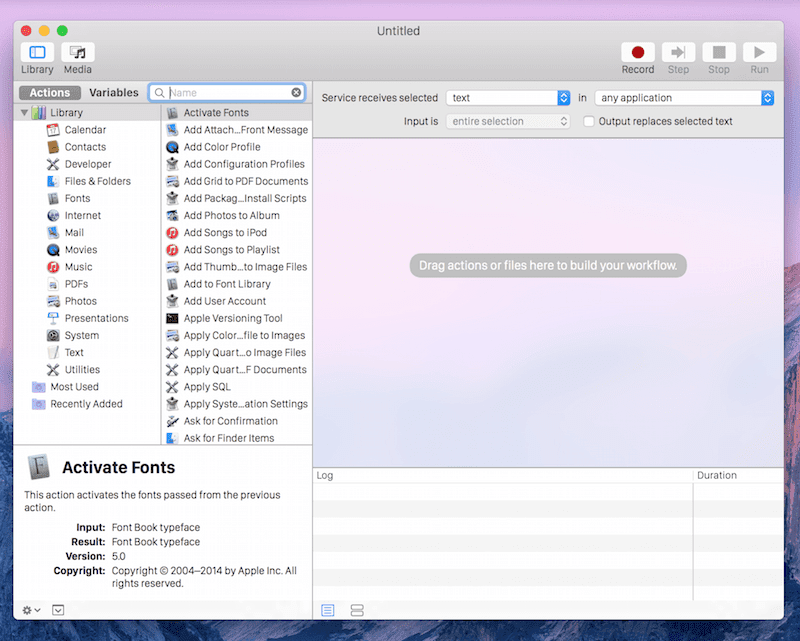800x641 pixels.
Task: Show the variables list view button
Action: coord(357,610)
